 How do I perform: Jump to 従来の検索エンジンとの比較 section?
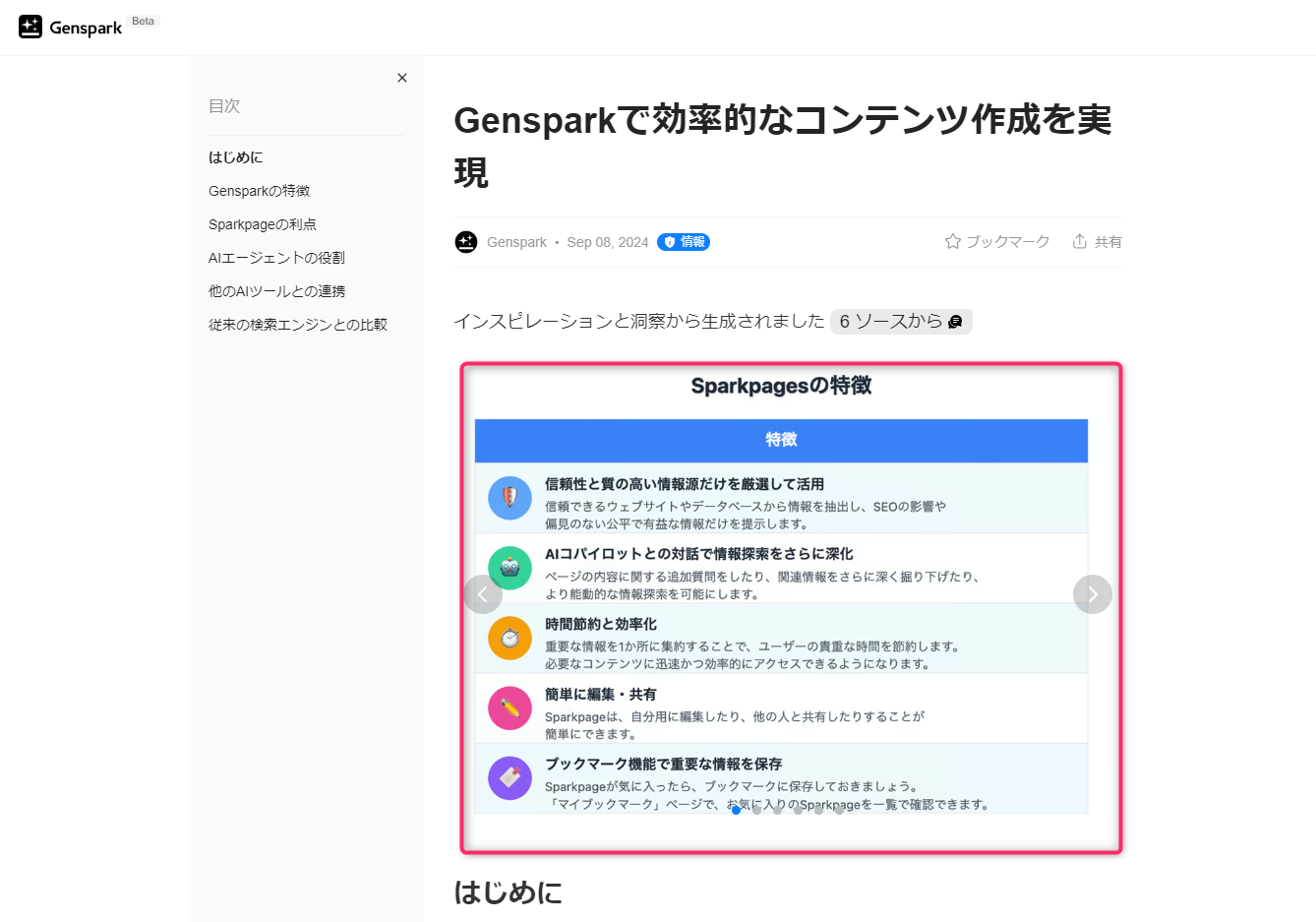point(298,325)
